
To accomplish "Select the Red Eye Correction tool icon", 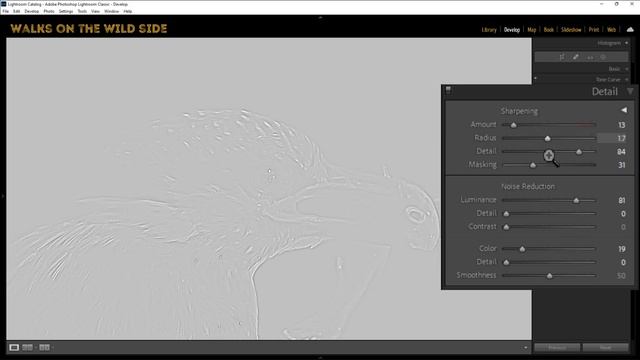I will coord(590,57).
